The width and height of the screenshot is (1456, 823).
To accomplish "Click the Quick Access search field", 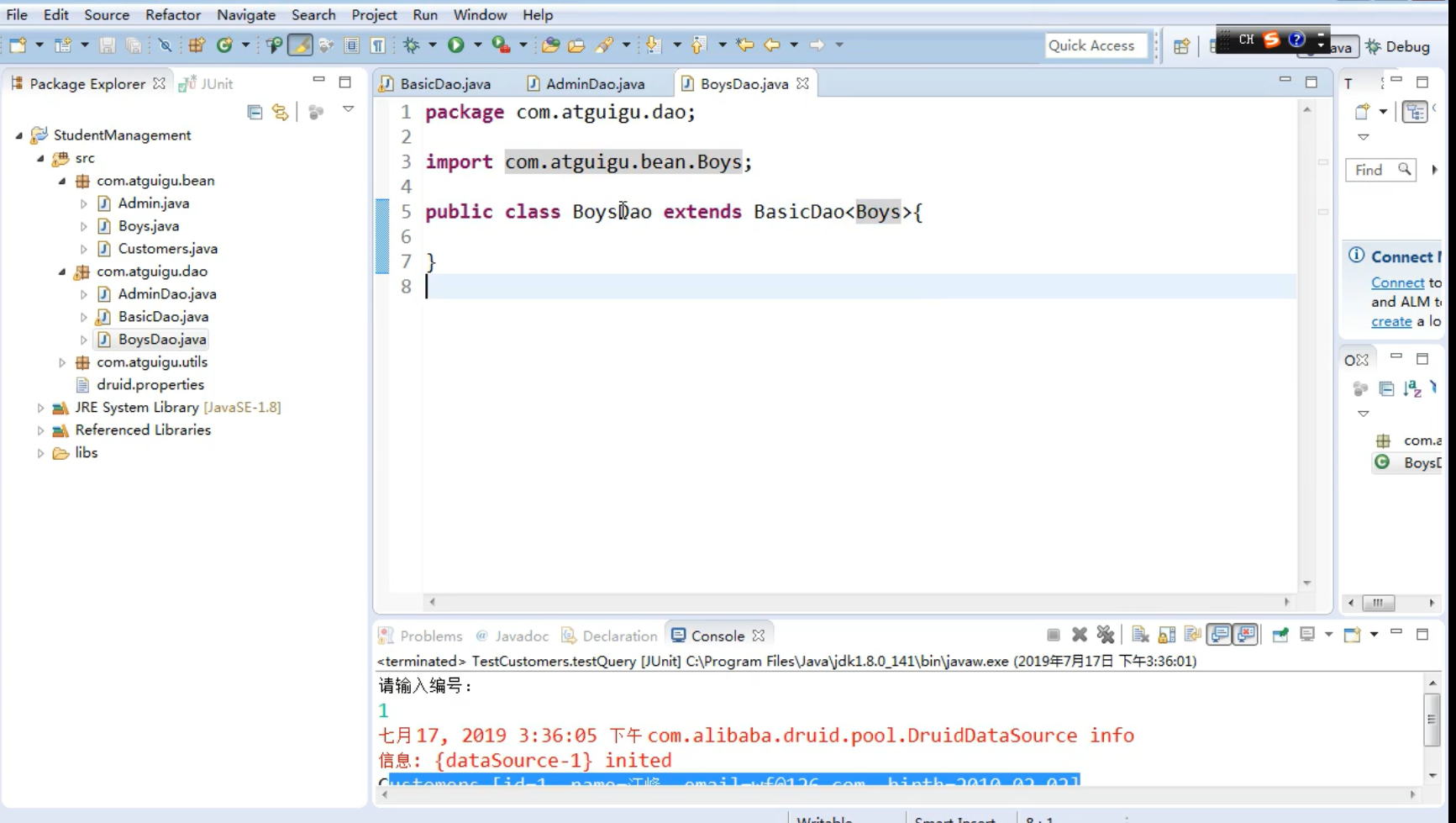I will click(x=1096, y=45).
